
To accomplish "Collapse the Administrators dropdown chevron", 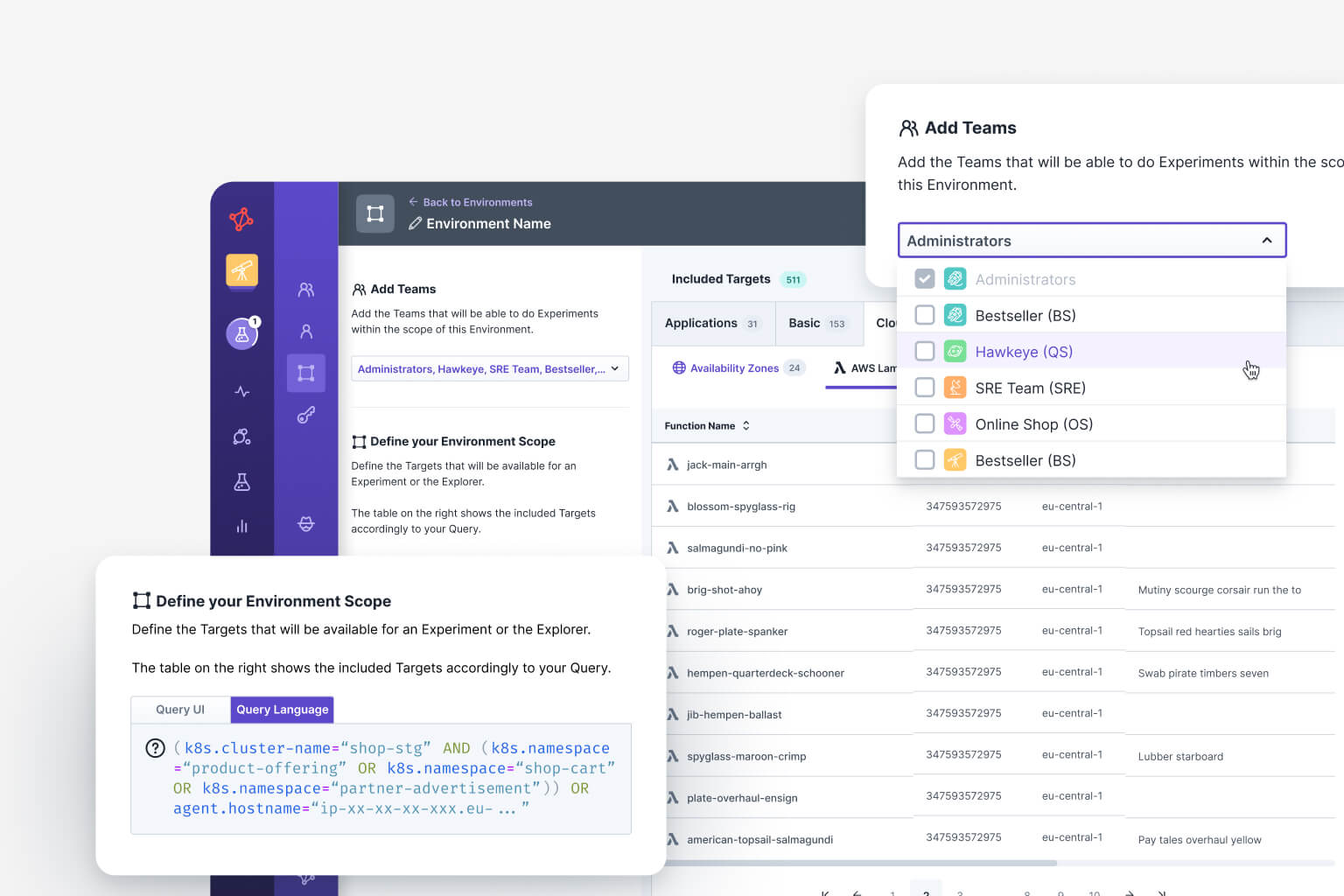I will [x=1266, y=241].
